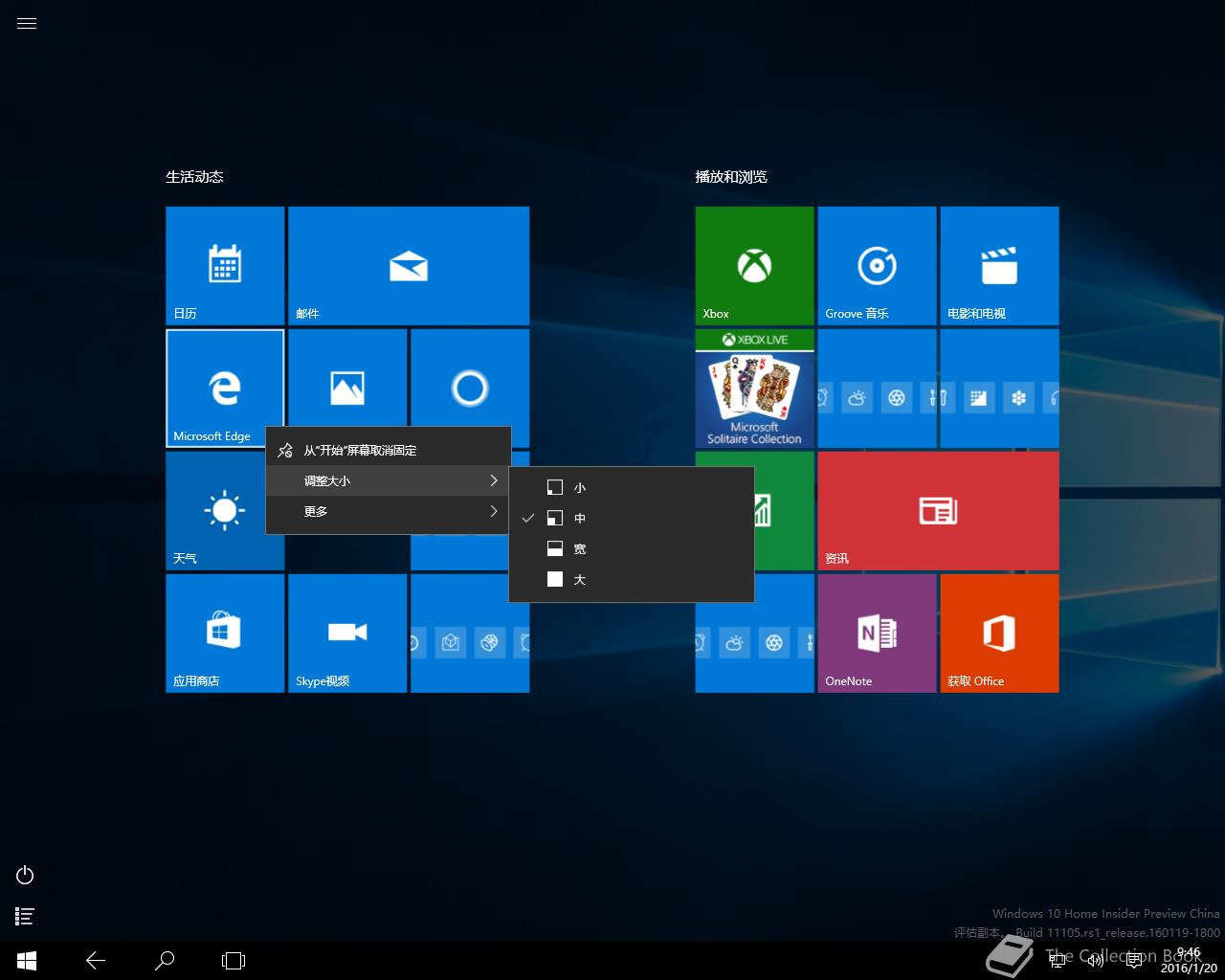Open the 资讯 news tile

(x=939, y=511)
